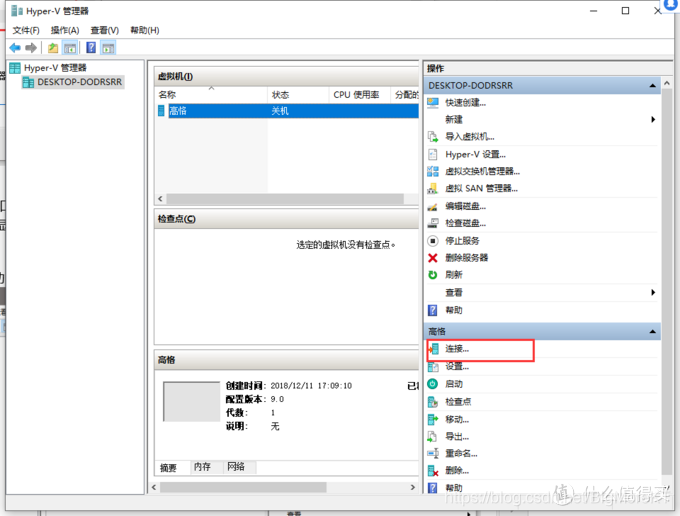Open the 文件(F) menu

pos(26,30)
